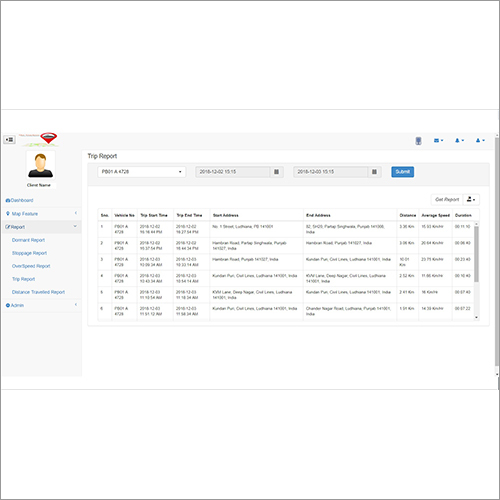Click the start date input field
500x500 pixels.
coord(233,172)
